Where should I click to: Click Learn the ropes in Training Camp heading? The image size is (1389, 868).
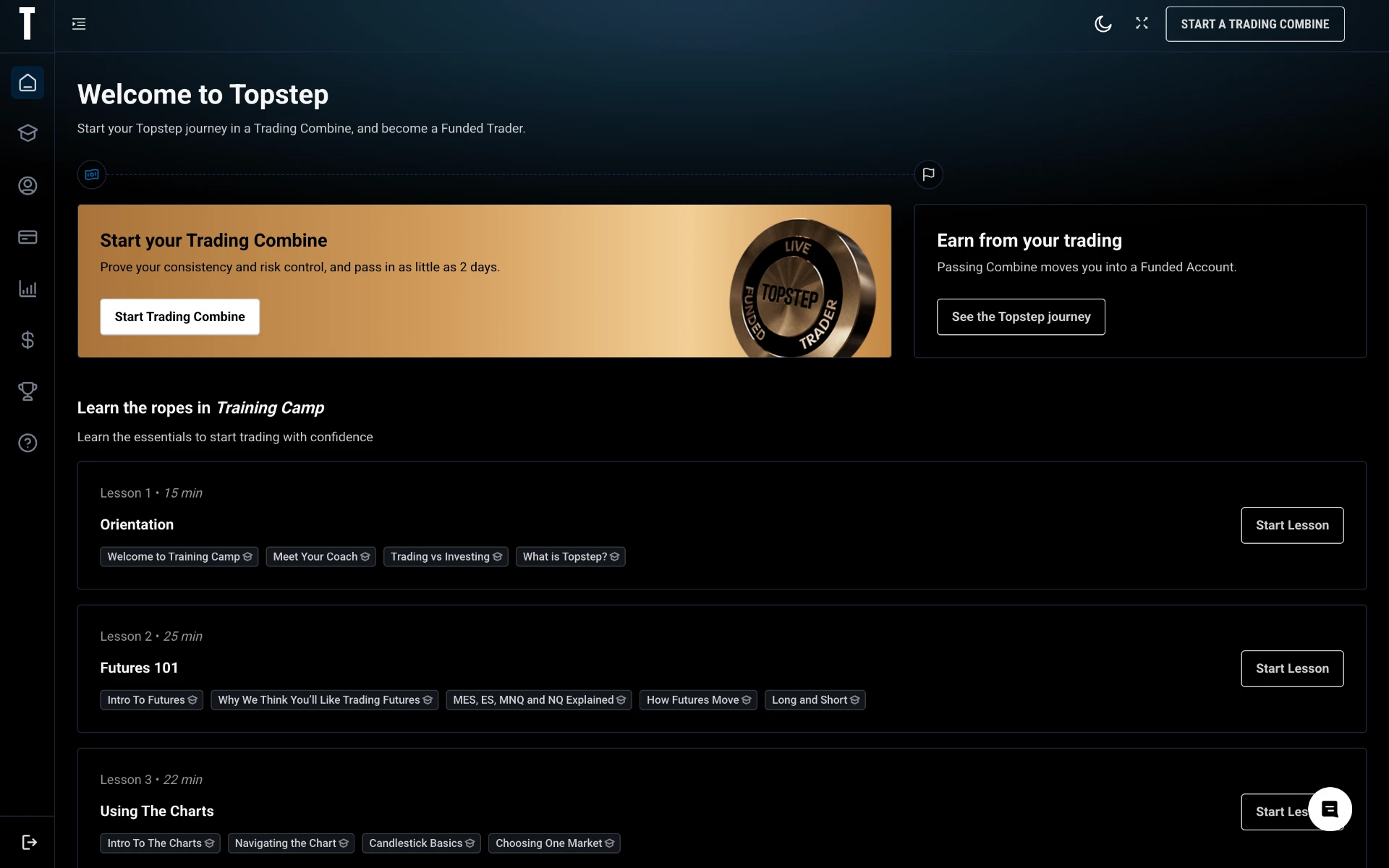tap(200, 408)
